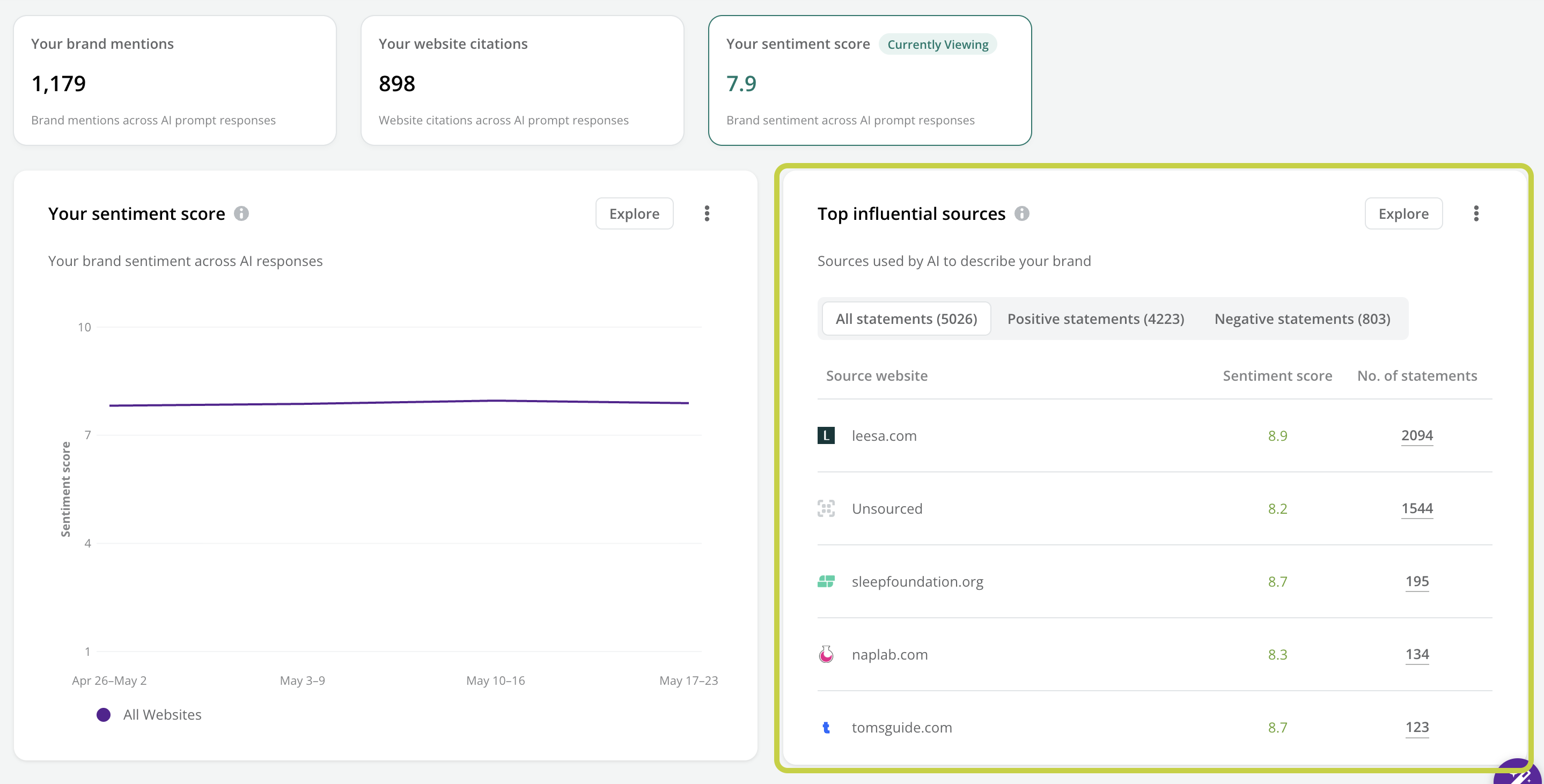Click Explore on the sentiment score chart
The image size is (1544, 784).
pyautogui.click(x=634, y=213)
